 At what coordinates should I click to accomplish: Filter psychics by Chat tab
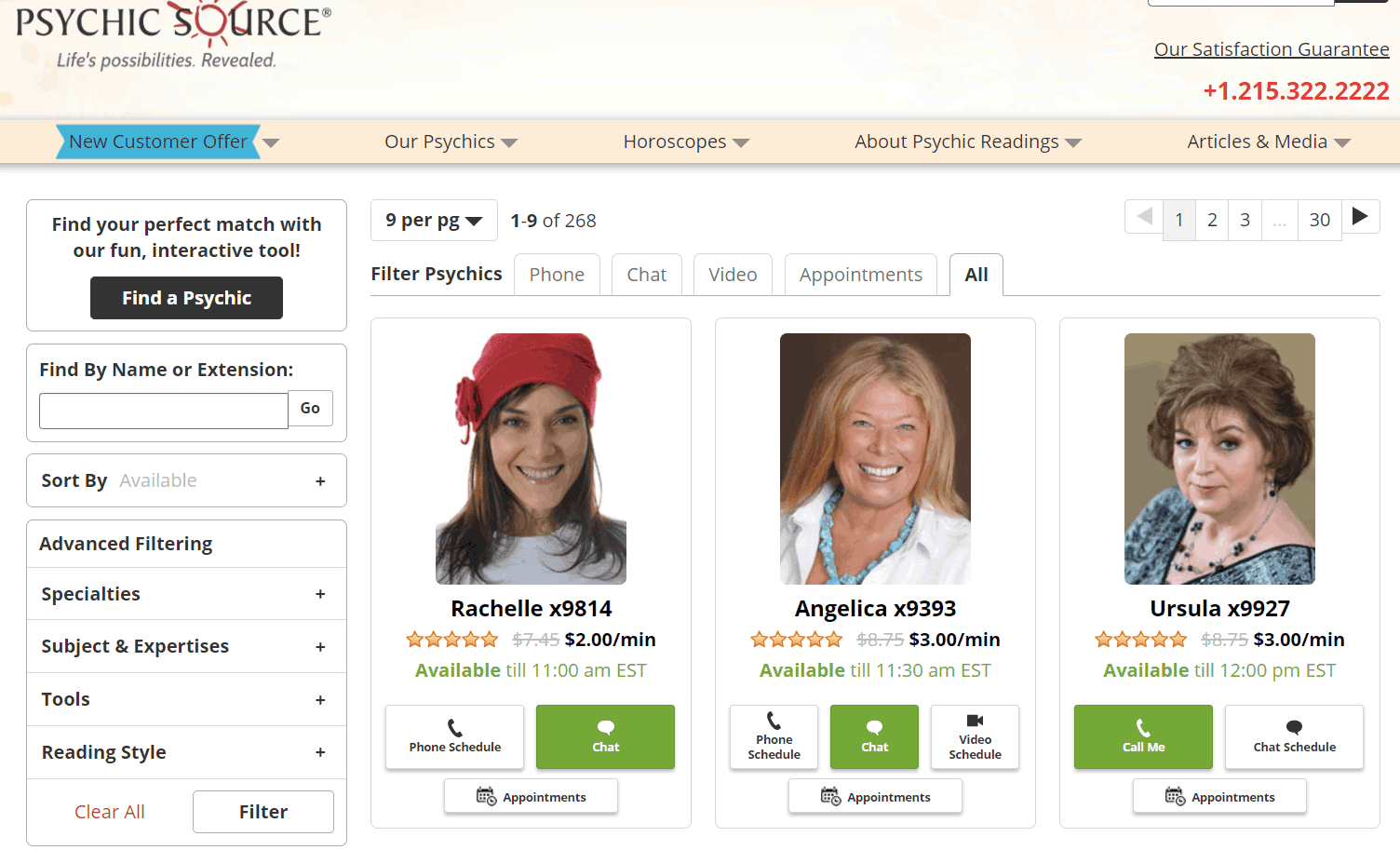coord(647,275)
